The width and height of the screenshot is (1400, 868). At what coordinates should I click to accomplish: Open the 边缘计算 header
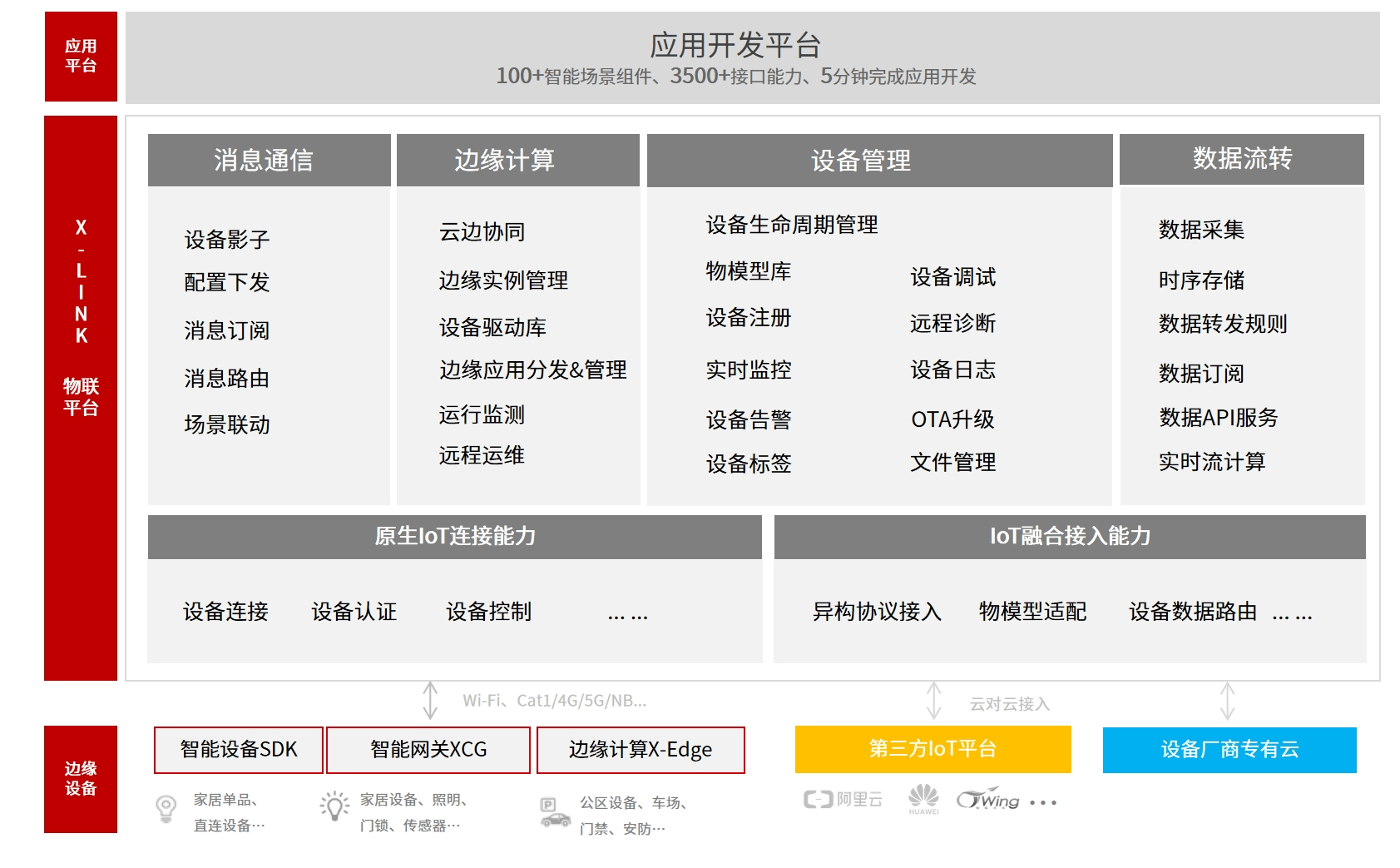tap(518, 160)
